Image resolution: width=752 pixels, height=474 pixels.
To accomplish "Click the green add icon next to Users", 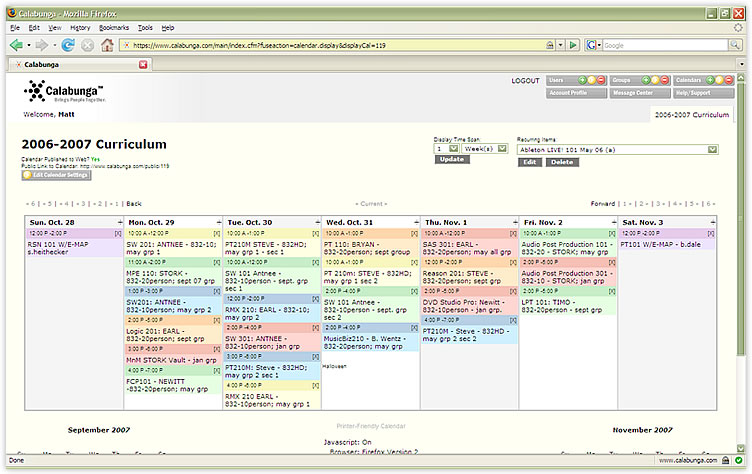I will [x=582, y=79].
